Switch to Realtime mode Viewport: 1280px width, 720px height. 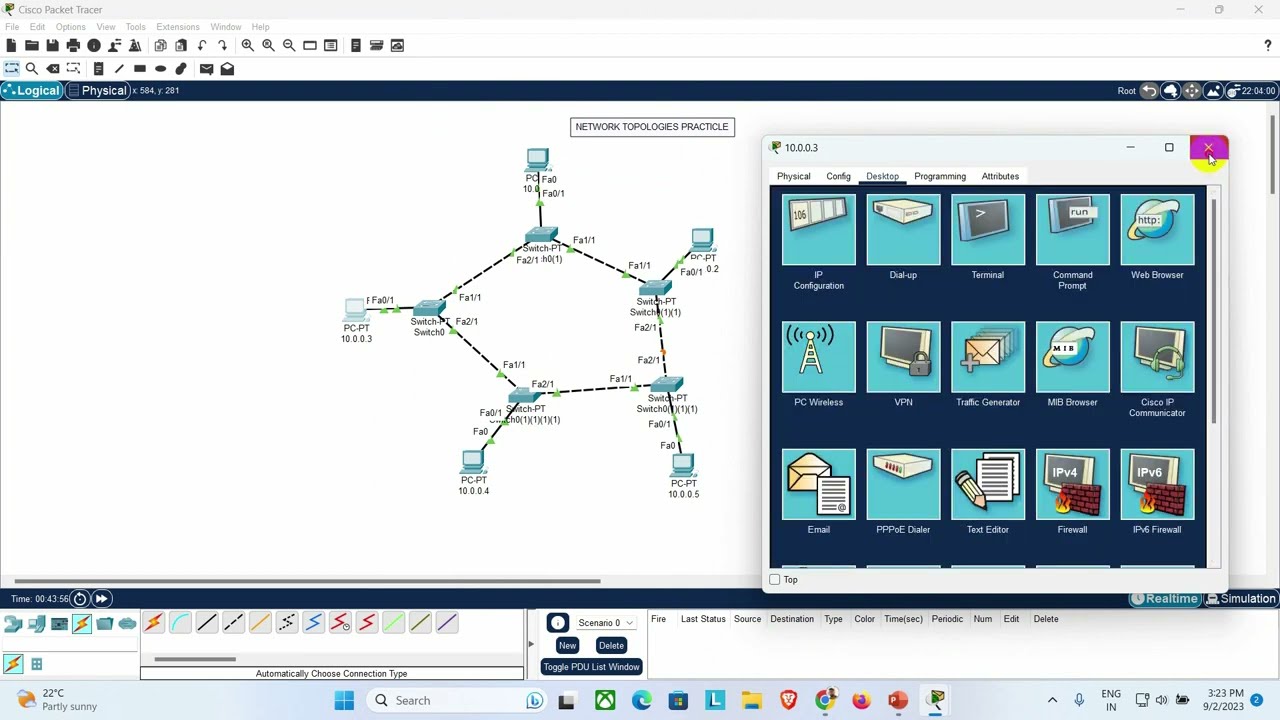point(1164,599)
